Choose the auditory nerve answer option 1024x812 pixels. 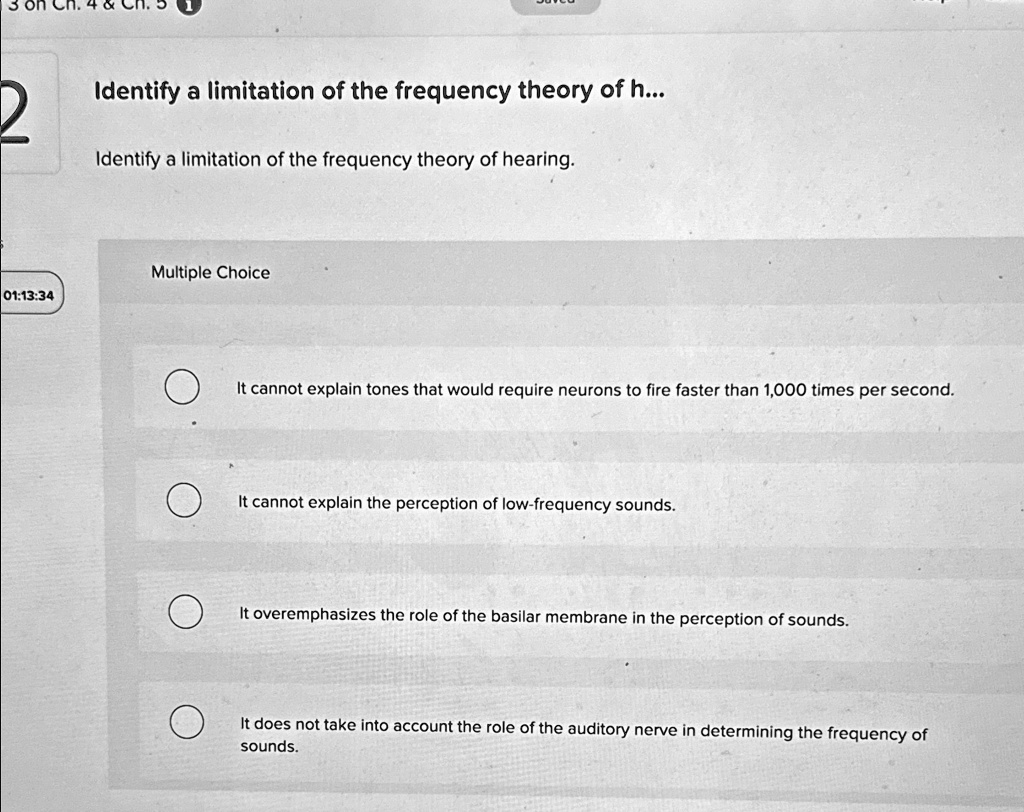pos(187,722)
